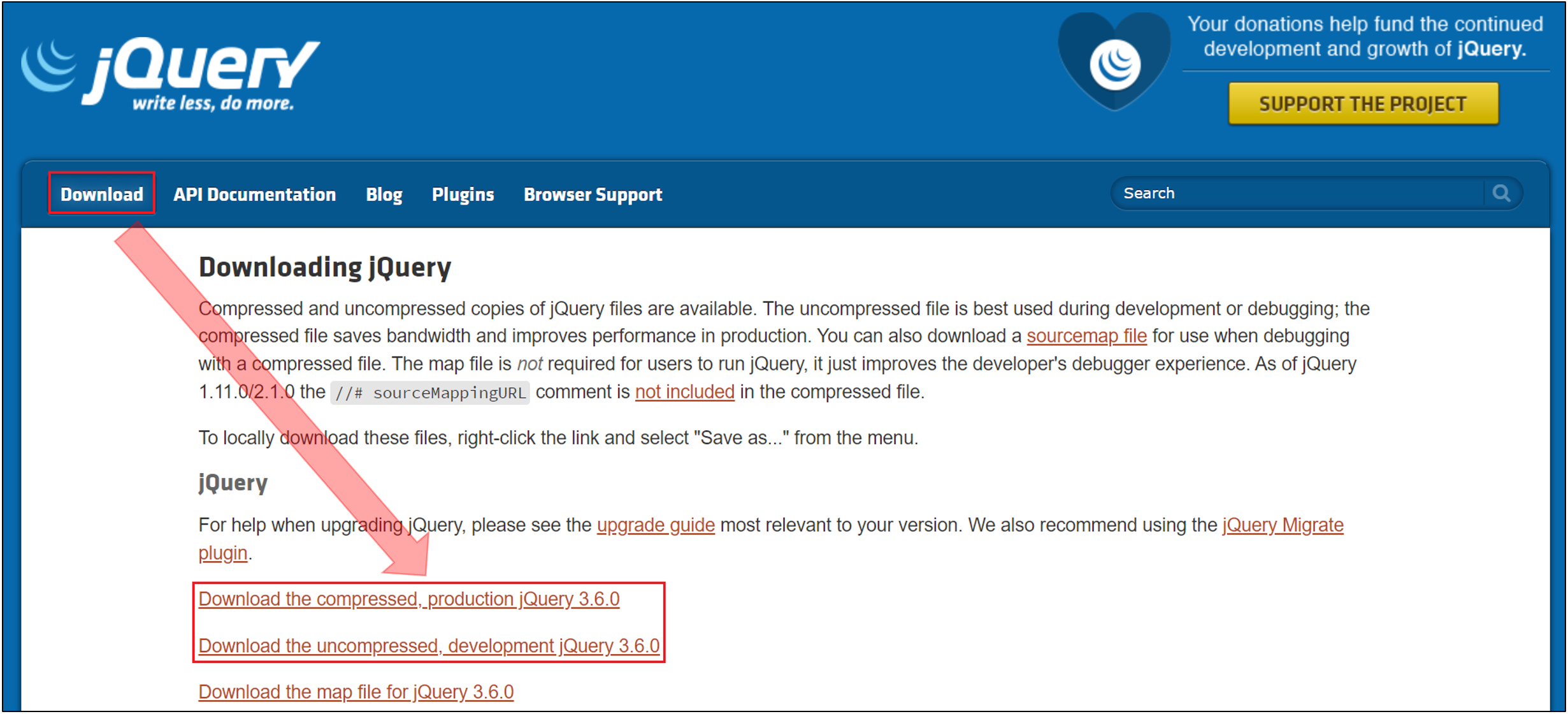1568x714 pixels.
Task: Open the Browser Support page
Action: click(593, 194)
